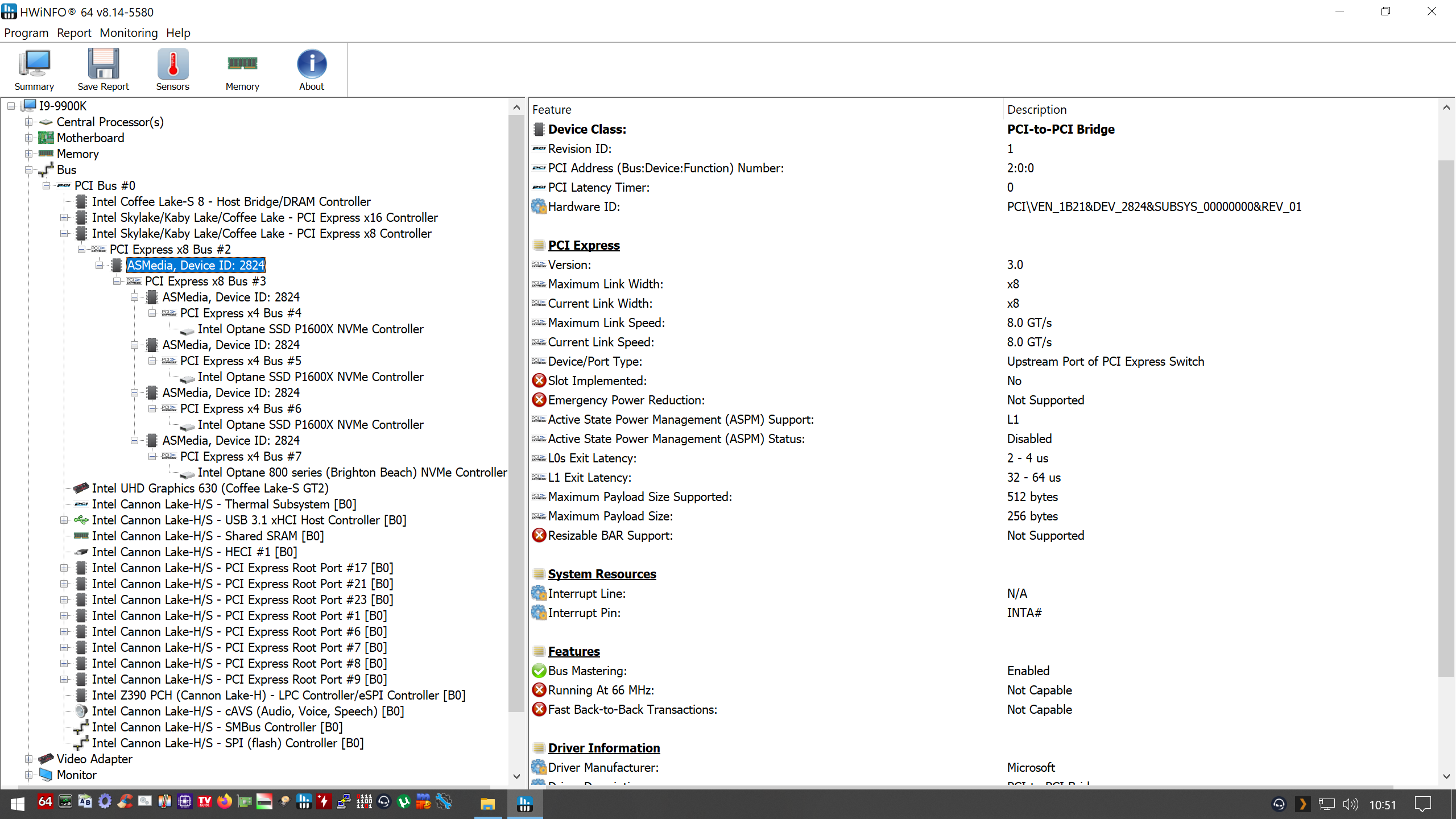The image size is (1456, 819).
Task: Select Cannon Lake Shared SRAM entry
Action: [x=208, y=536]
